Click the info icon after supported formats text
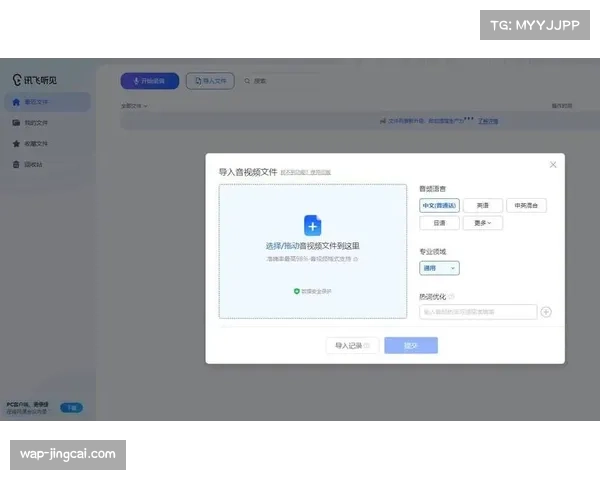 [x=355, y=259]
